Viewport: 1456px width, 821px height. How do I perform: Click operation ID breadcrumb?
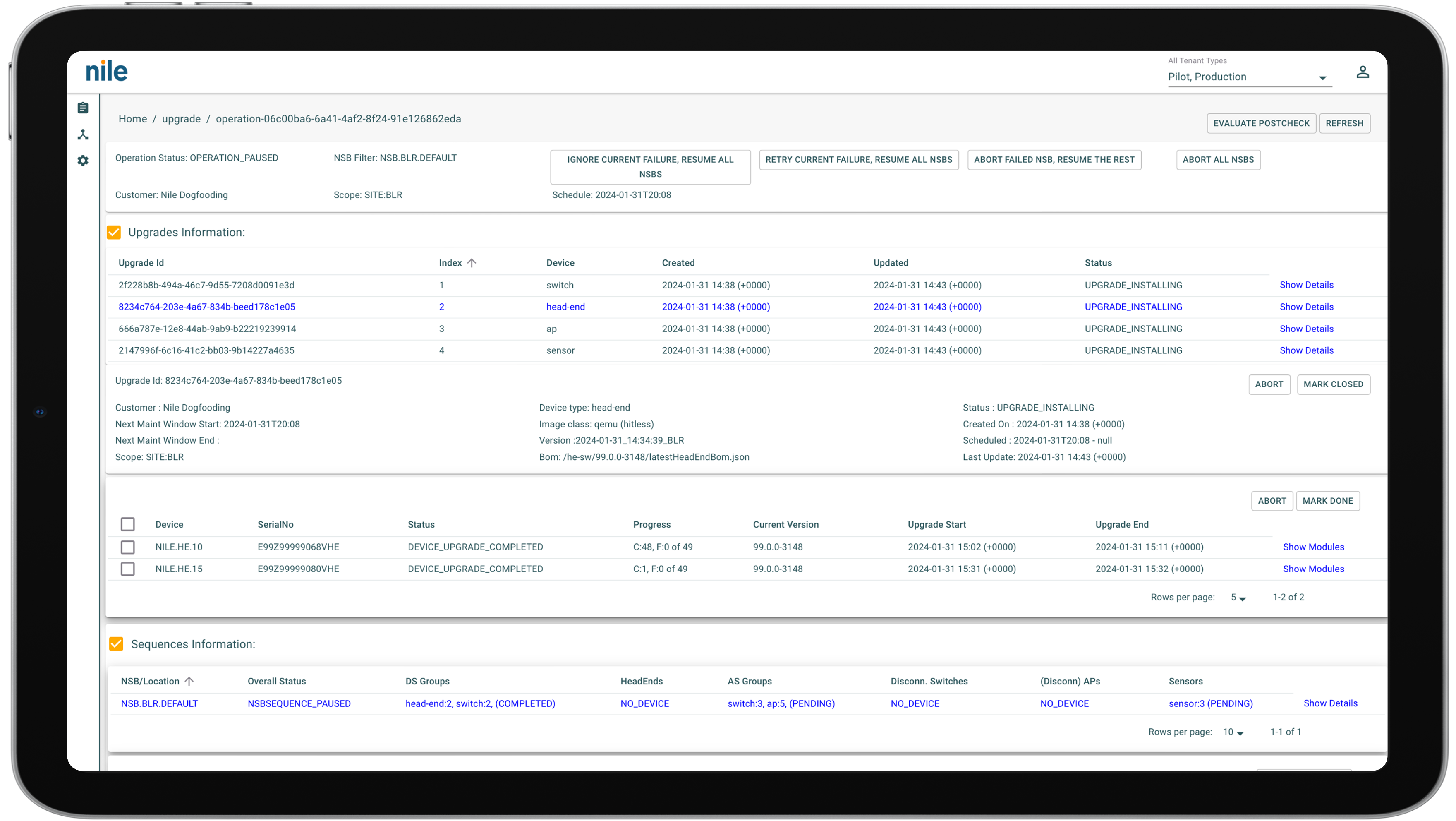339,119
